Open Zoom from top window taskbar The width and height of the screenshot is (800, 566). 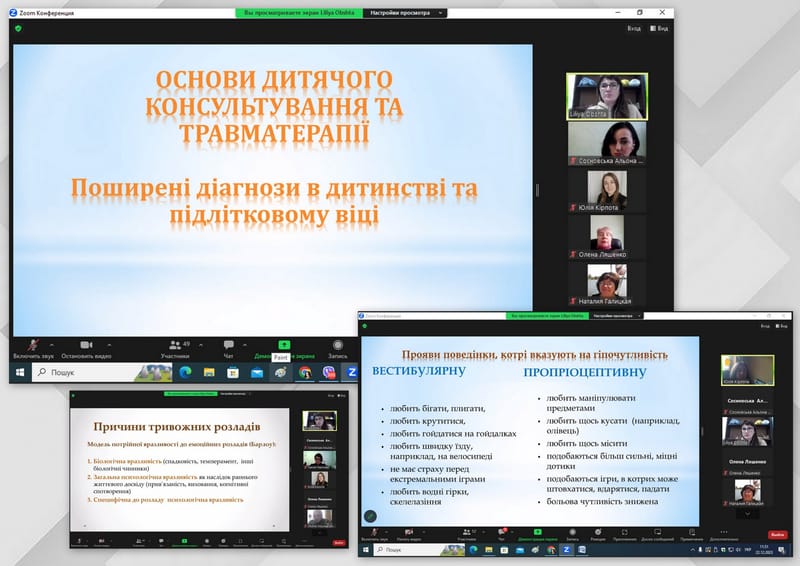(351, 373)
